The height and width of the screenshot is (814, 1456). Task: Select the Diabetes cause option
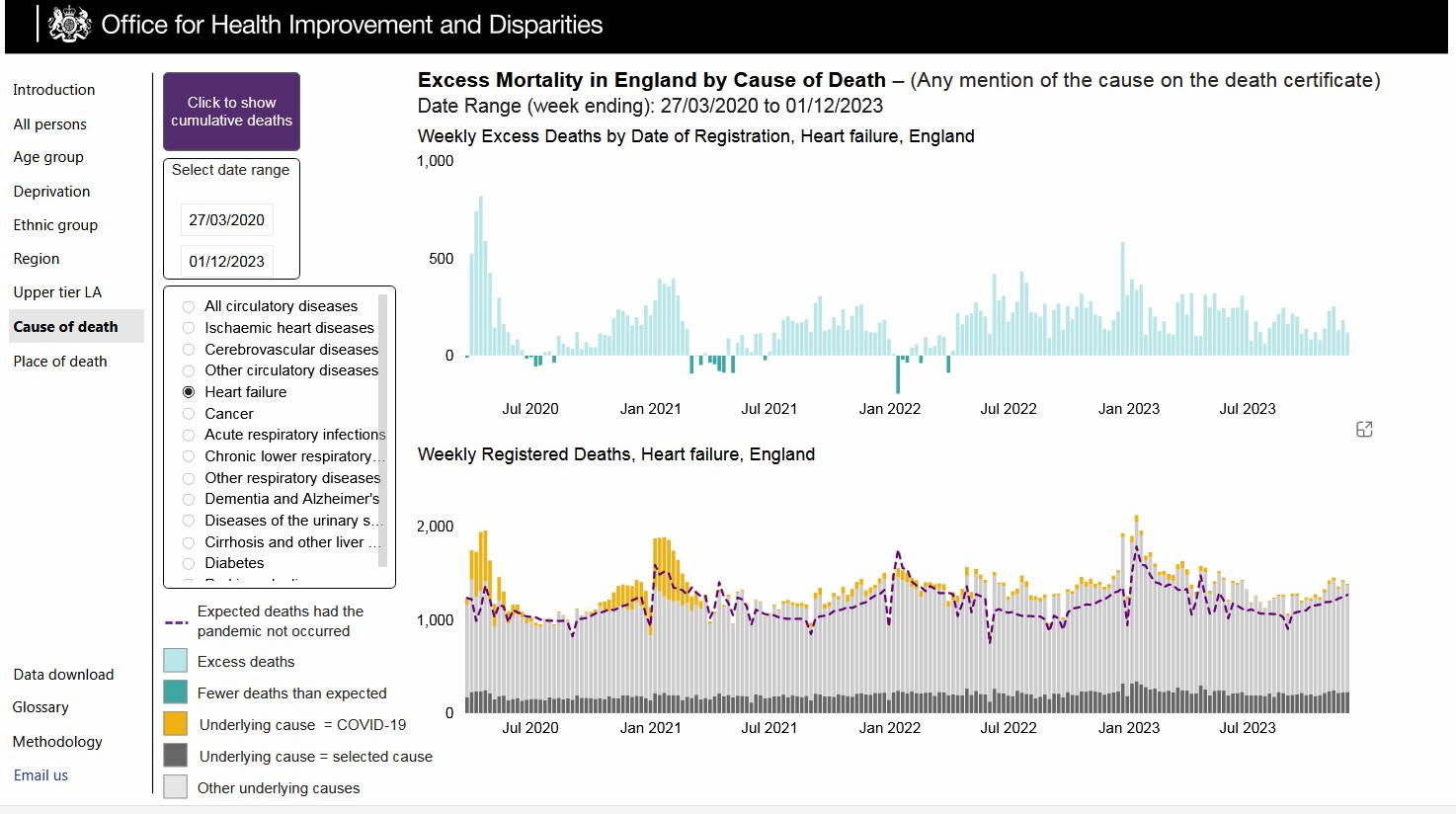tap(189, 563)
